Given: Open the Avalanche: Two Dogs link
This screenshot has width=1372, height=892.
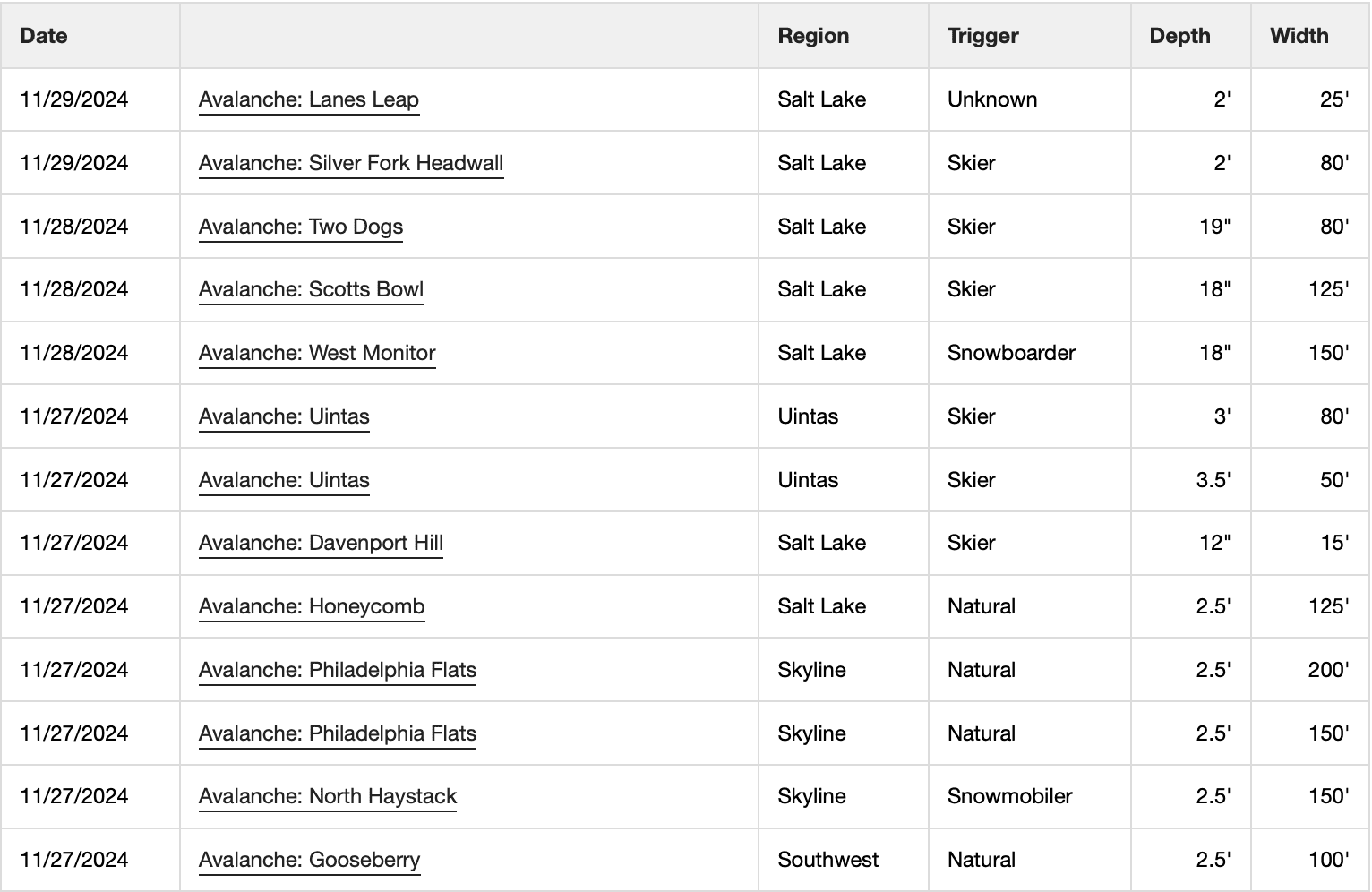Looking at the screenshot, I should 301,227.
